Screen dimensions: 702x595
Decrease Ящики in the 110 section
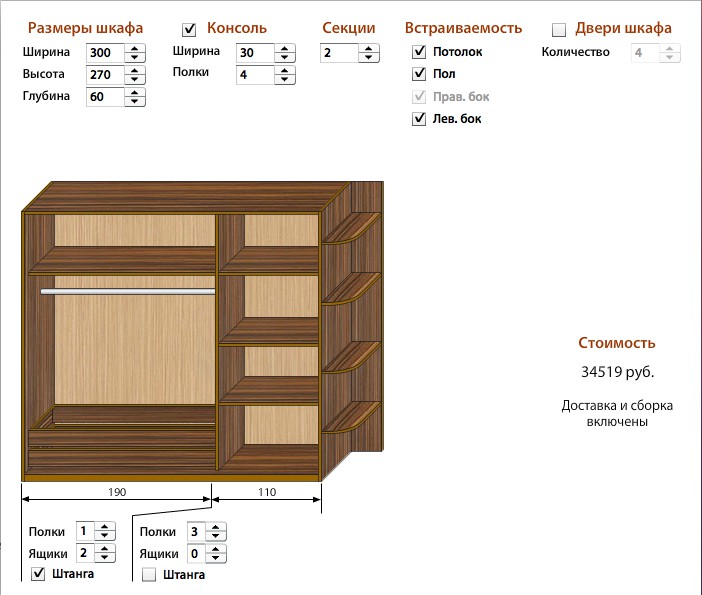(x=216, y=558)
